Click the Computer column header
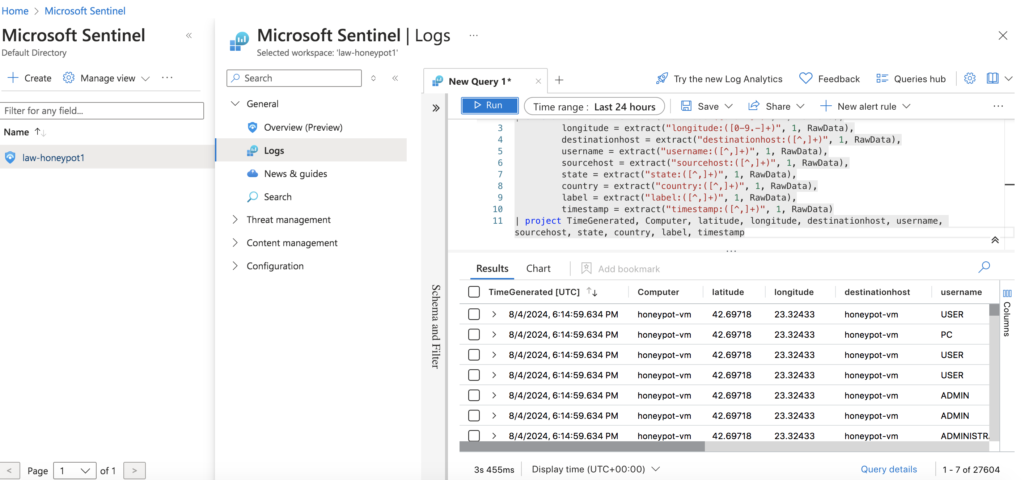 pos(658,292)
